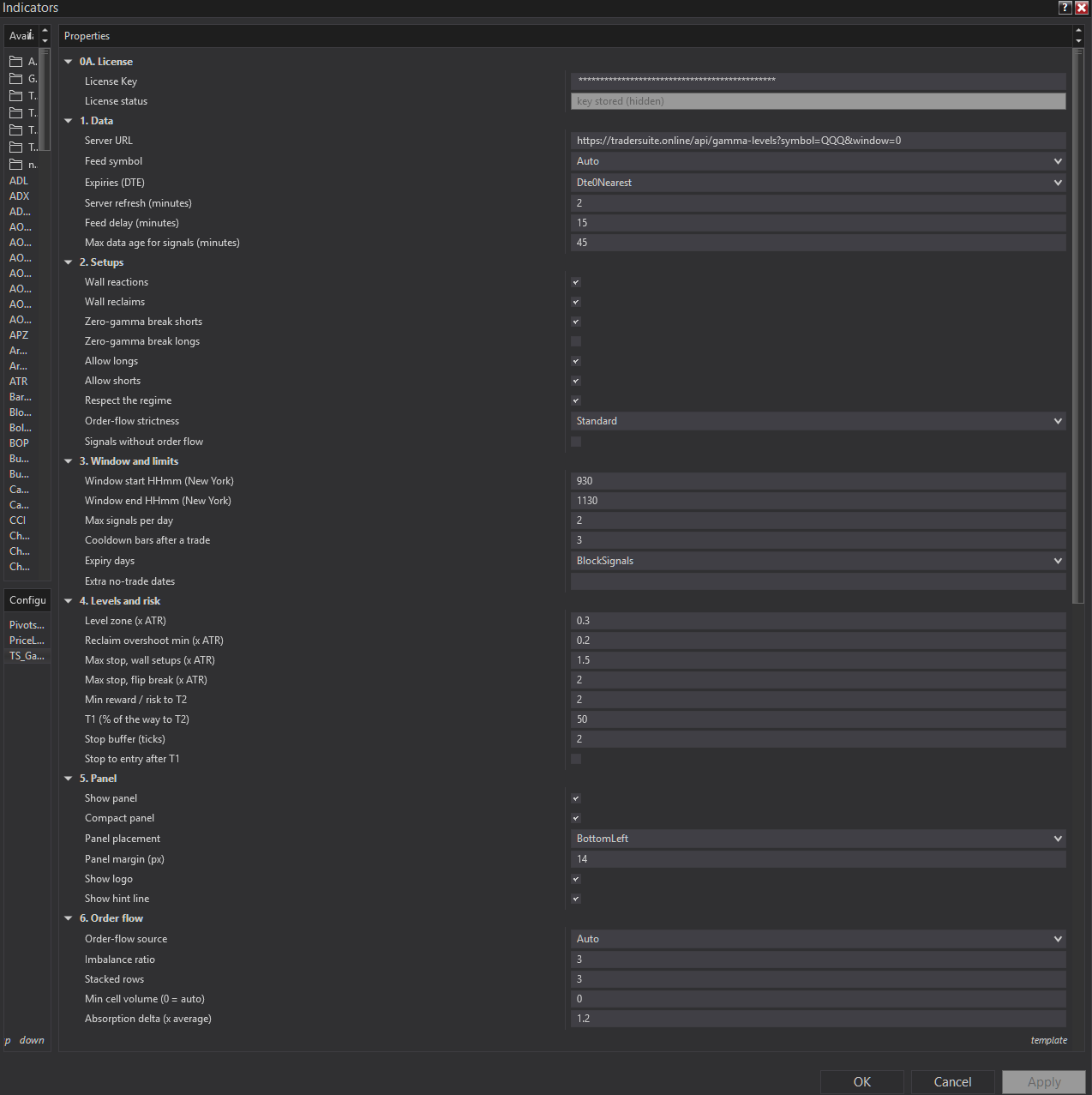Enable Stop to entry after T1
1092x1095 pixels.
[576, 759]
